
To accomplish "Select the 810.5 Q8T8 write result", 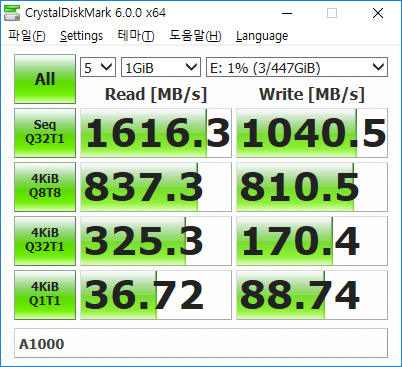I will click(x=312, y=187).
